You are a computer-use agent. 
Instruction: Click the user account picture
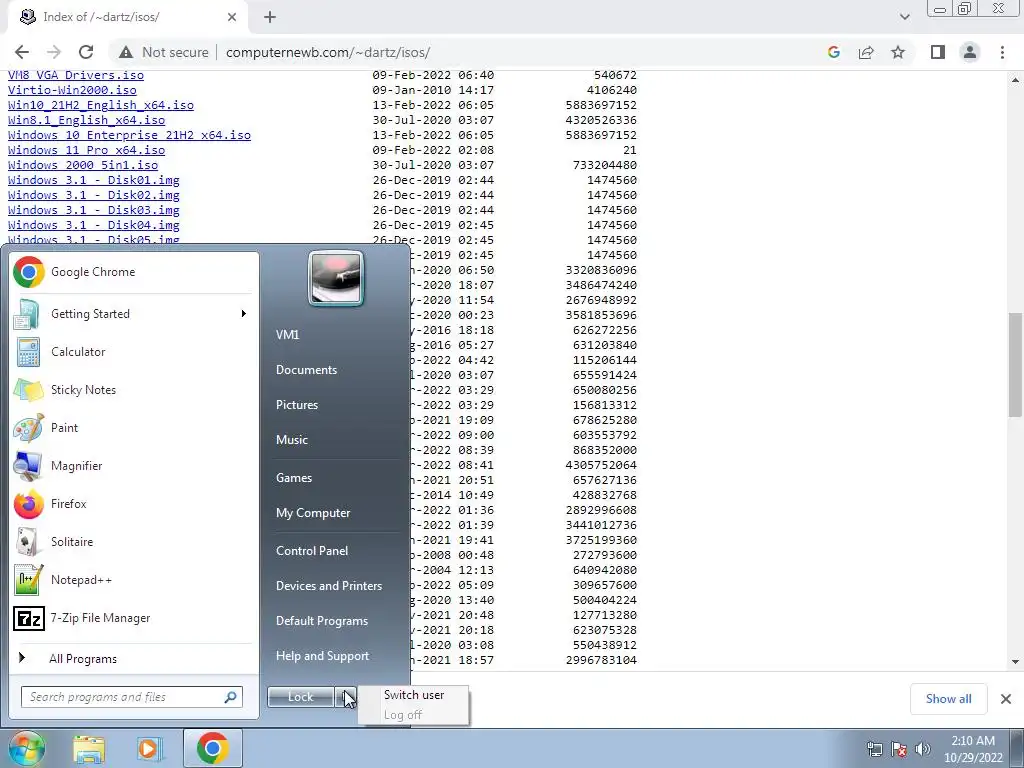tap(336, 279)
